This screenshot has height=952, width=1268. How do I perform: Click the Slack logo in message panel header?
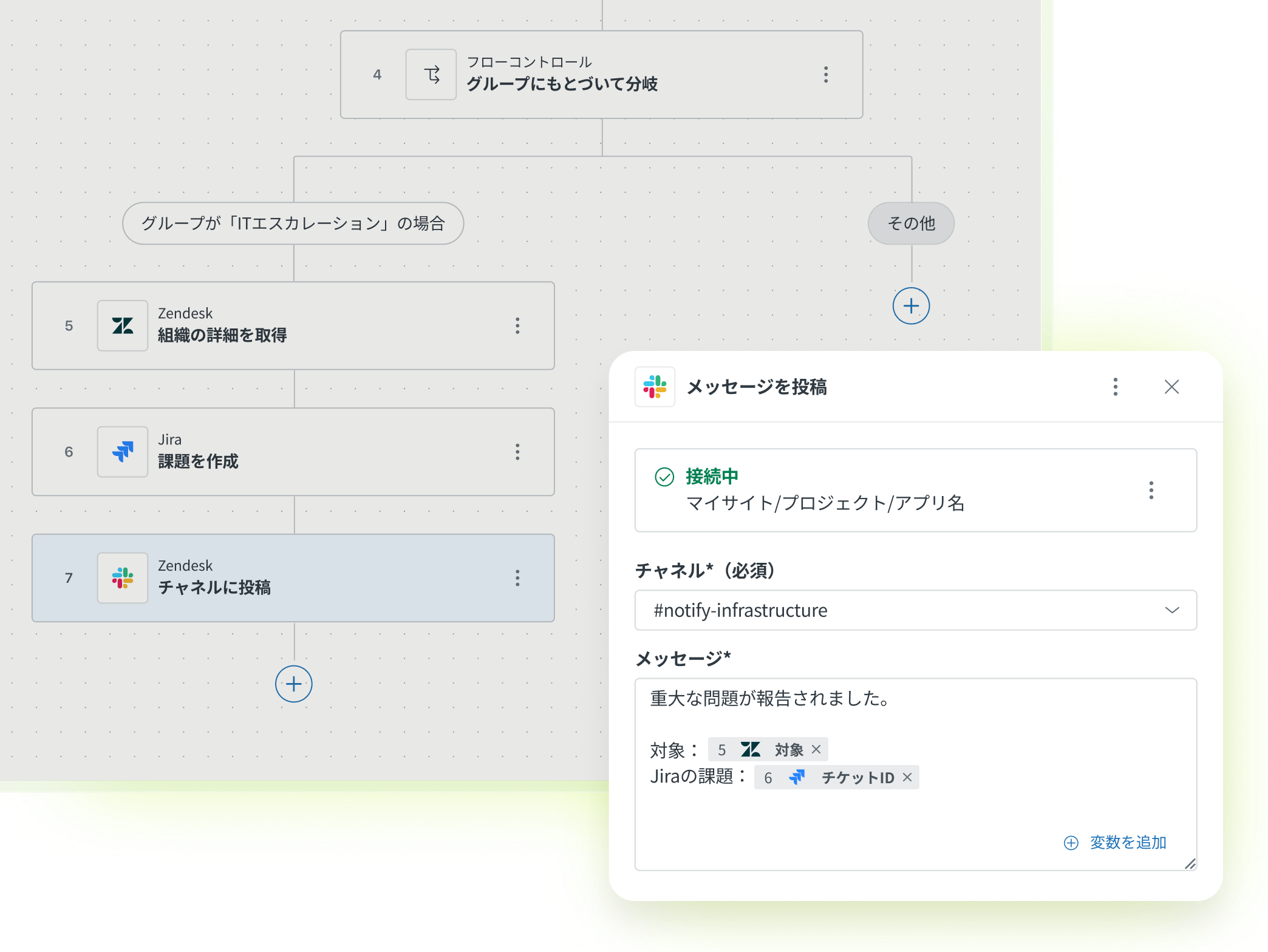pos(655,387)
